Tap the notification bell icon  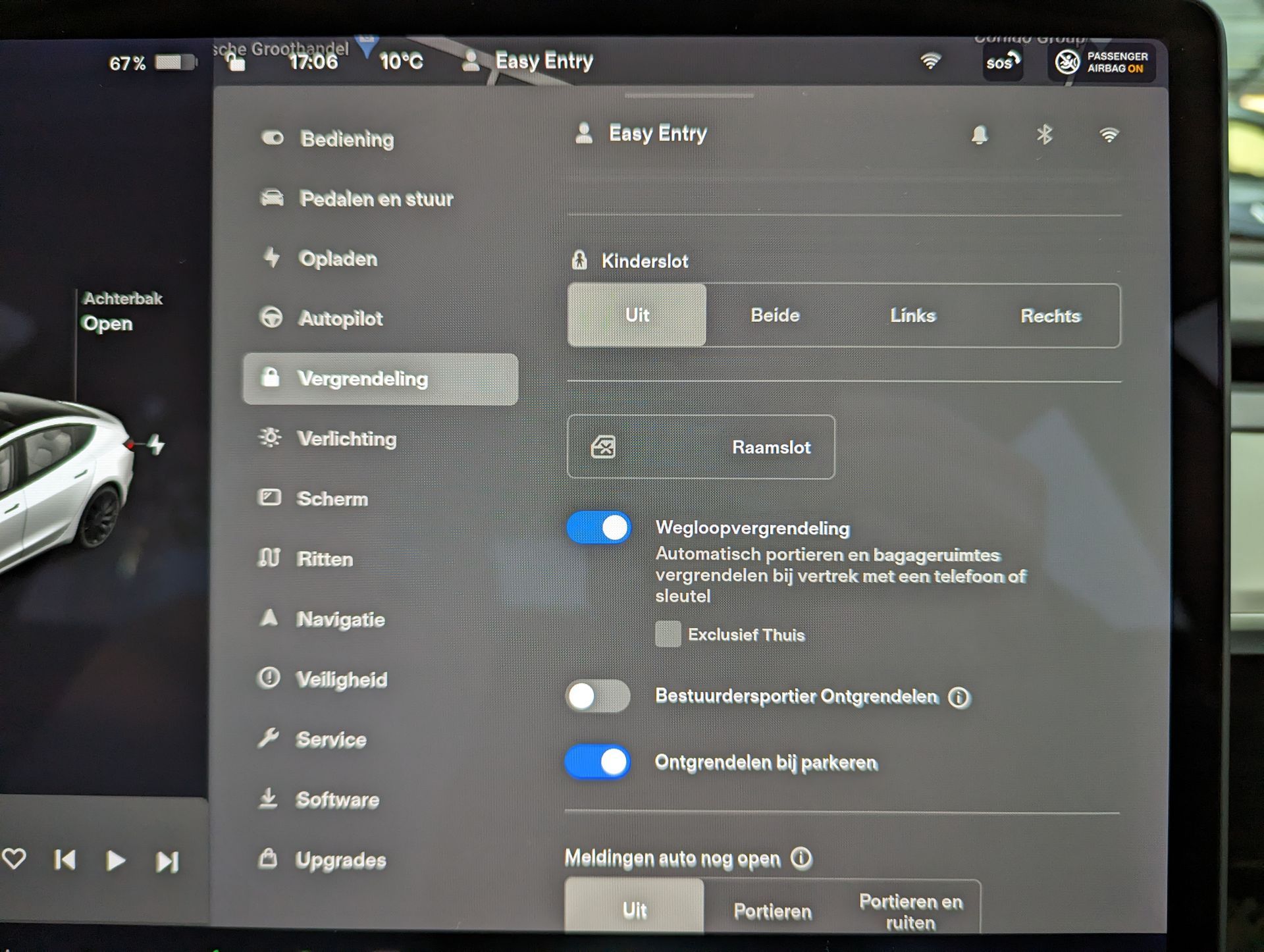pyautogui.click(x=980, y=135)
